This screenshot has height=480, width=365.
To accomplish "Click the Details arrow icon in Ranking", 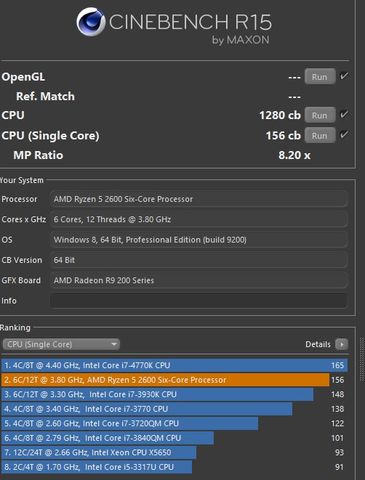I will coord(342,344).
